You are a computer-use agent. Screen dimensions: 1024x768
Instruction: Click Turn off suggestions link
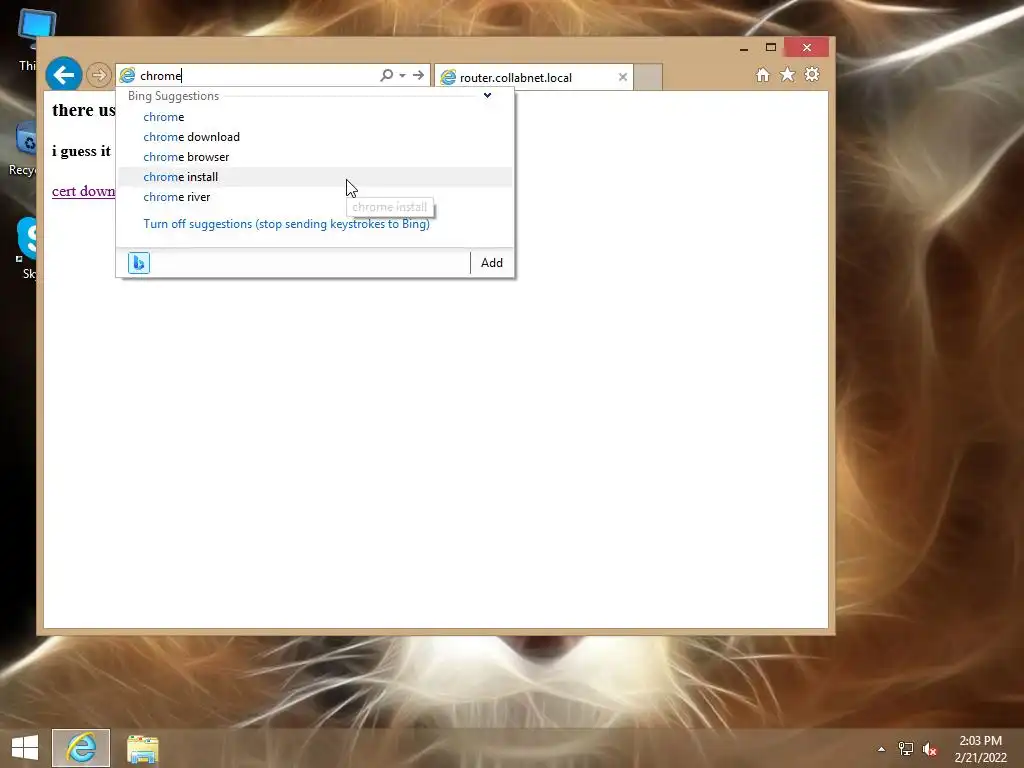pyautogui.click(x=287, y=224)
